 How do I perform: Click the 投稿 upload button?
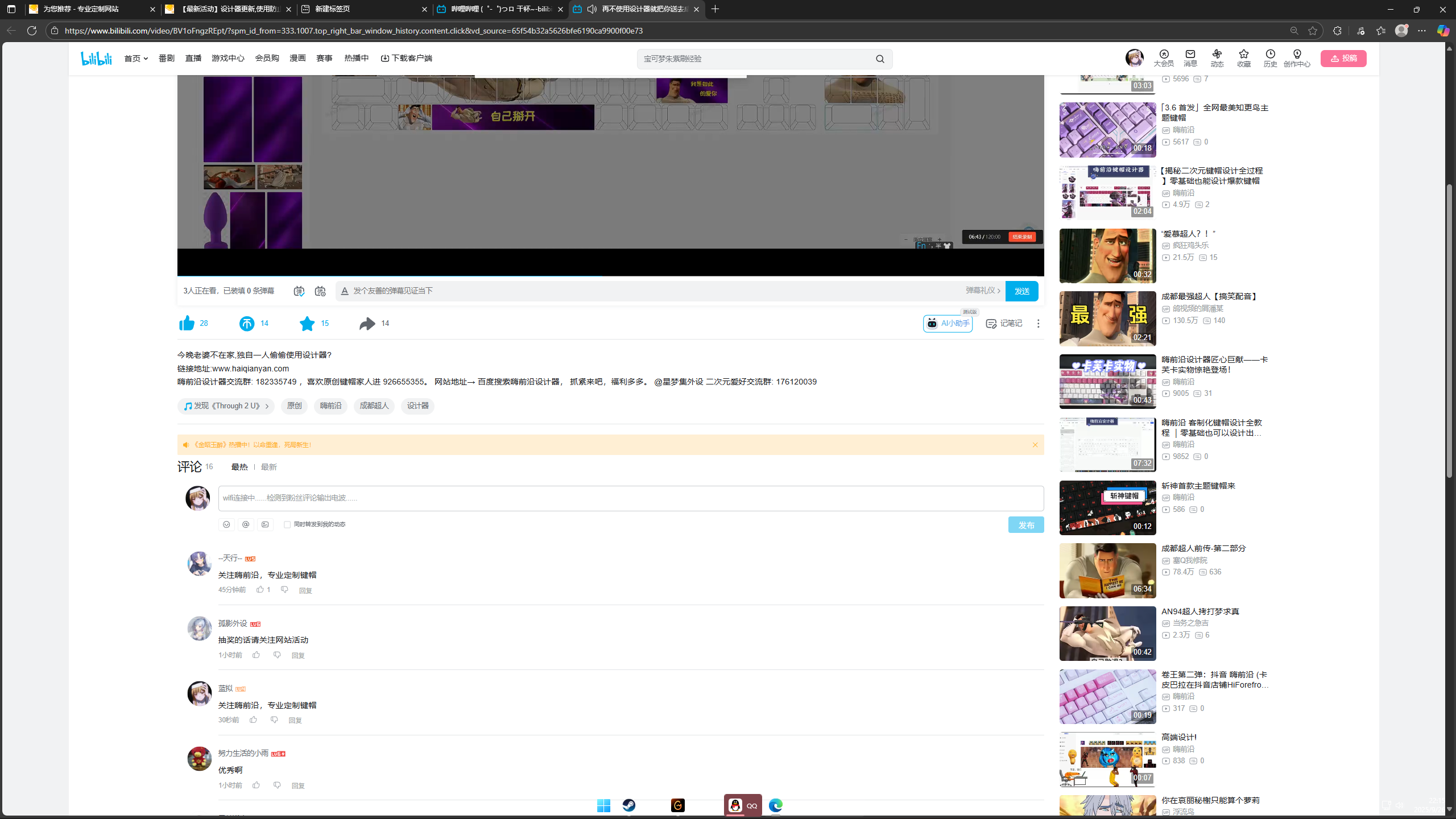click(1343, 58)
